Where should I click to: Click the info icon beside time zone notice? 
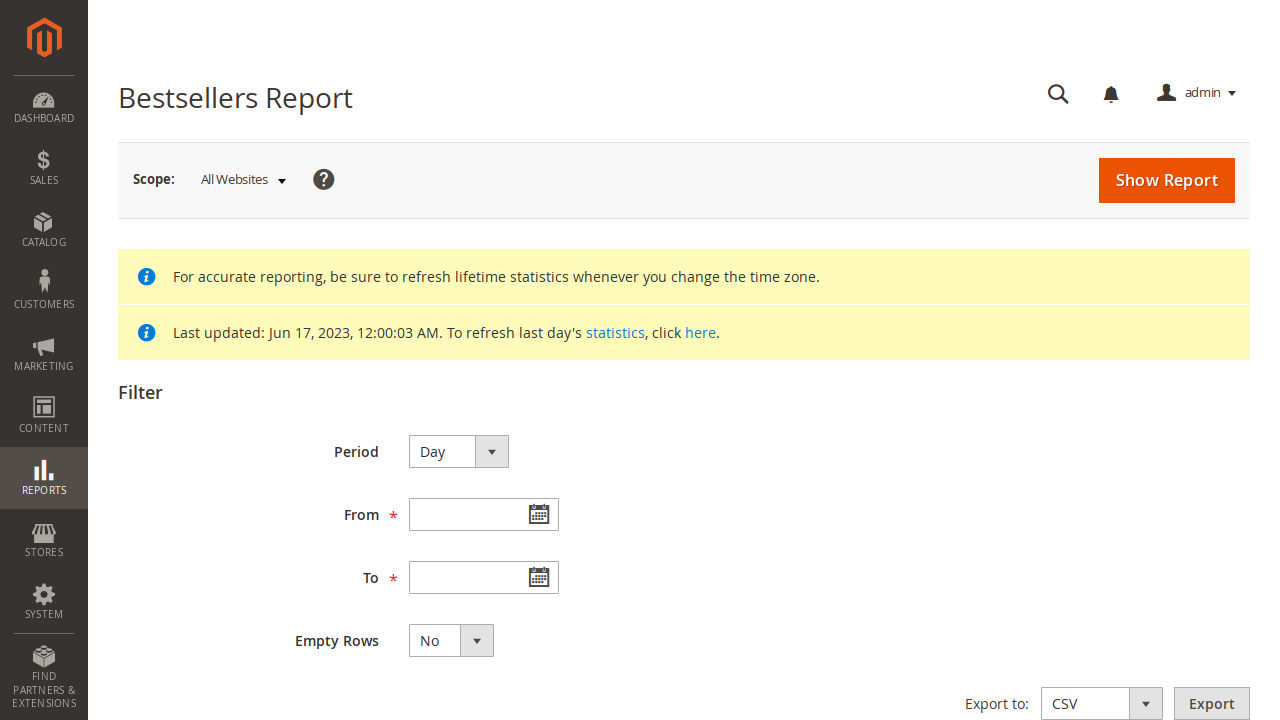click(147, 276)
